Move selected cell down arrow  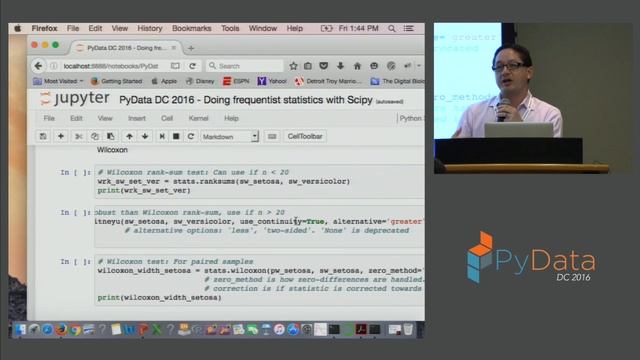[x=145, y=136]
